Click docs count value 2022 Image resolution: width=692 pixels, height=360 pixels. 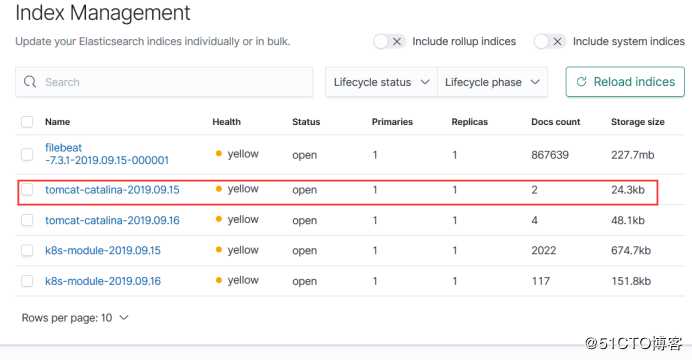pyautogui.click(x=544, y=251)
